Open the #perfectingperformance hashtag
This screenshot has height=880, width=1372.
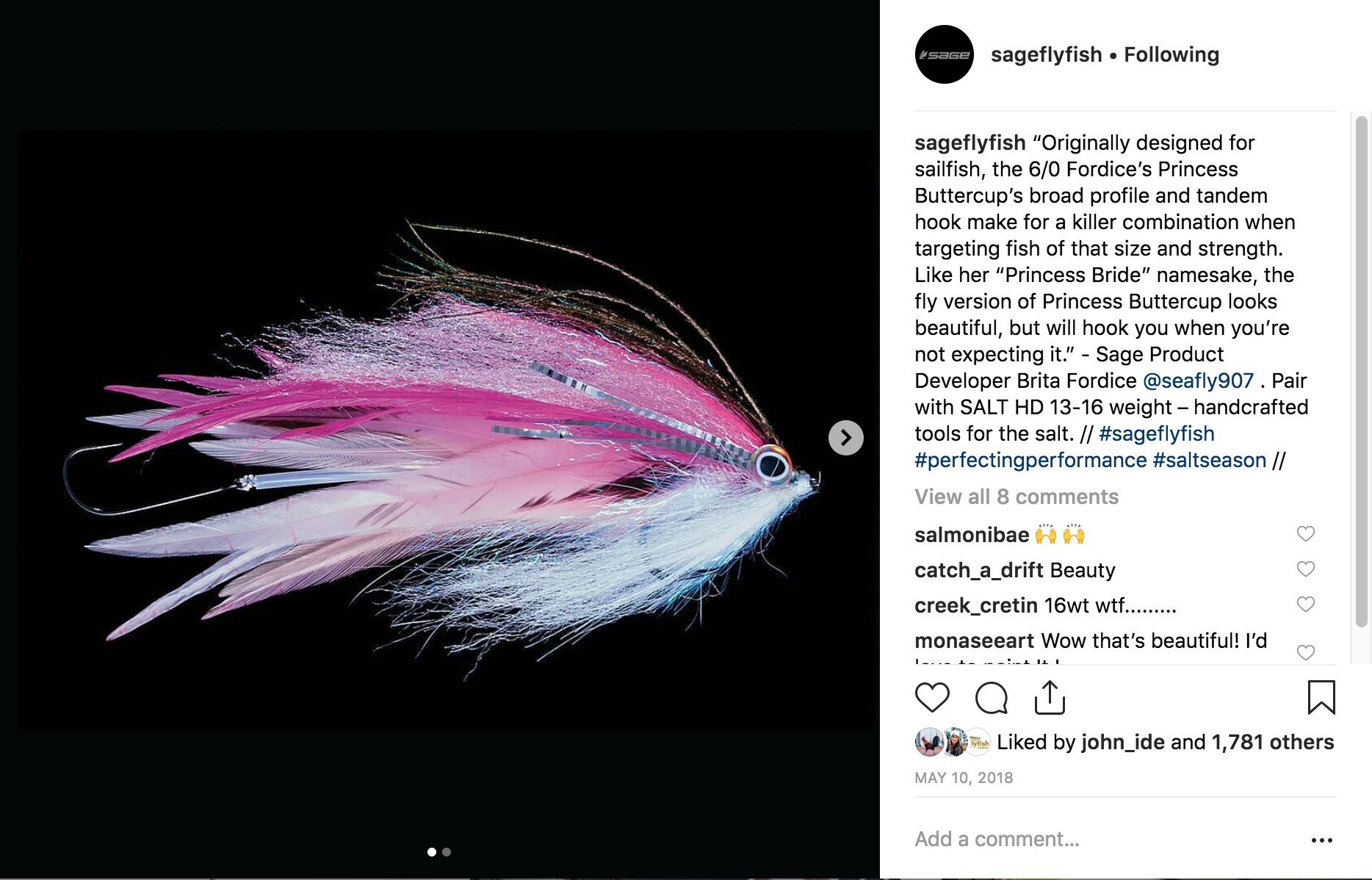pyautogui.click(x=1030, y=460)
